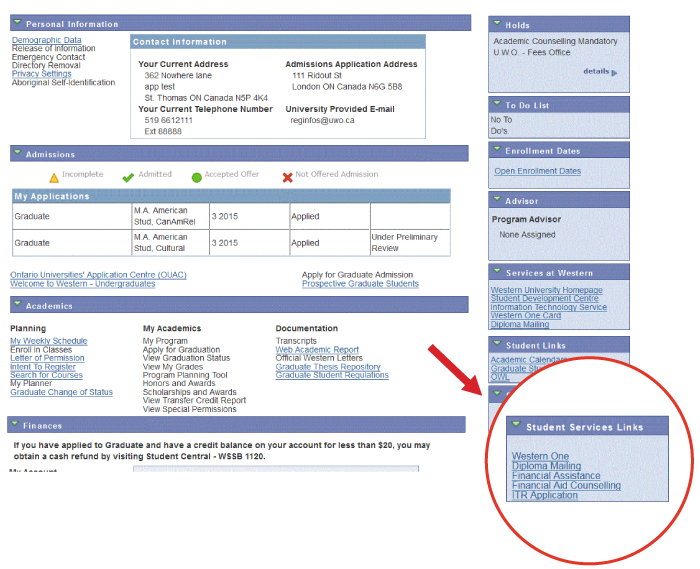
Task: Open Search for Courses link
Action: tap(46, 375)
